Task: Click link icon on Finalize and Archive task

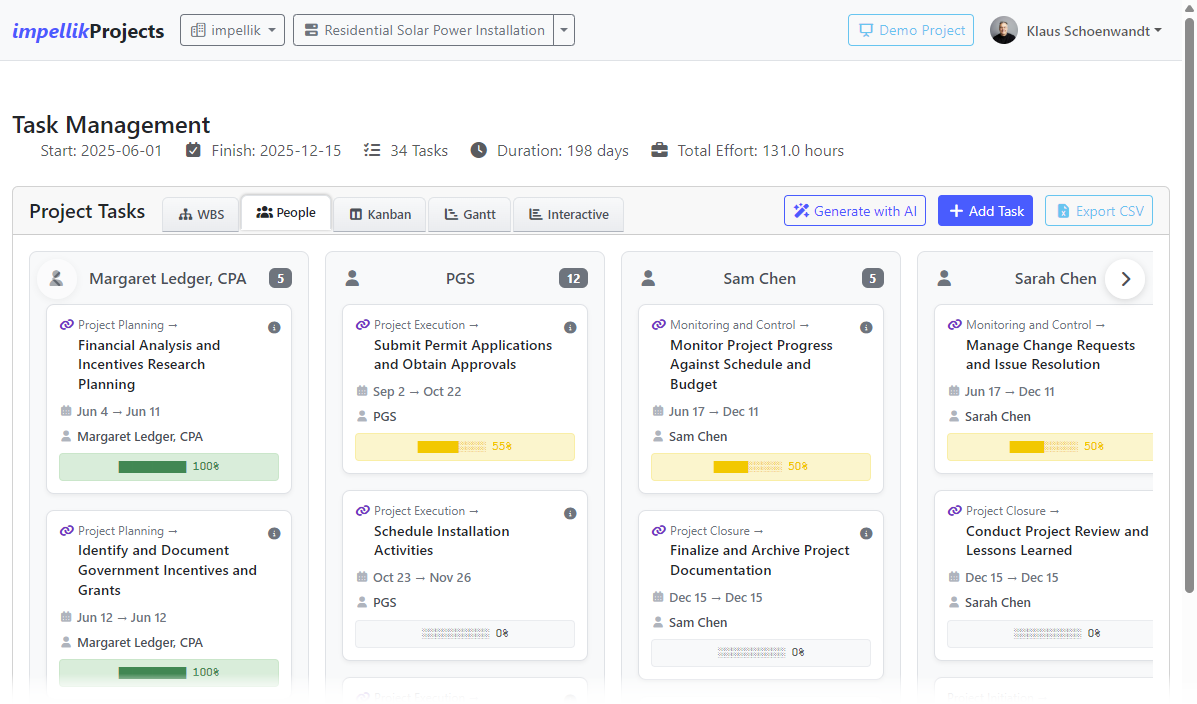Action: [659, 531]
